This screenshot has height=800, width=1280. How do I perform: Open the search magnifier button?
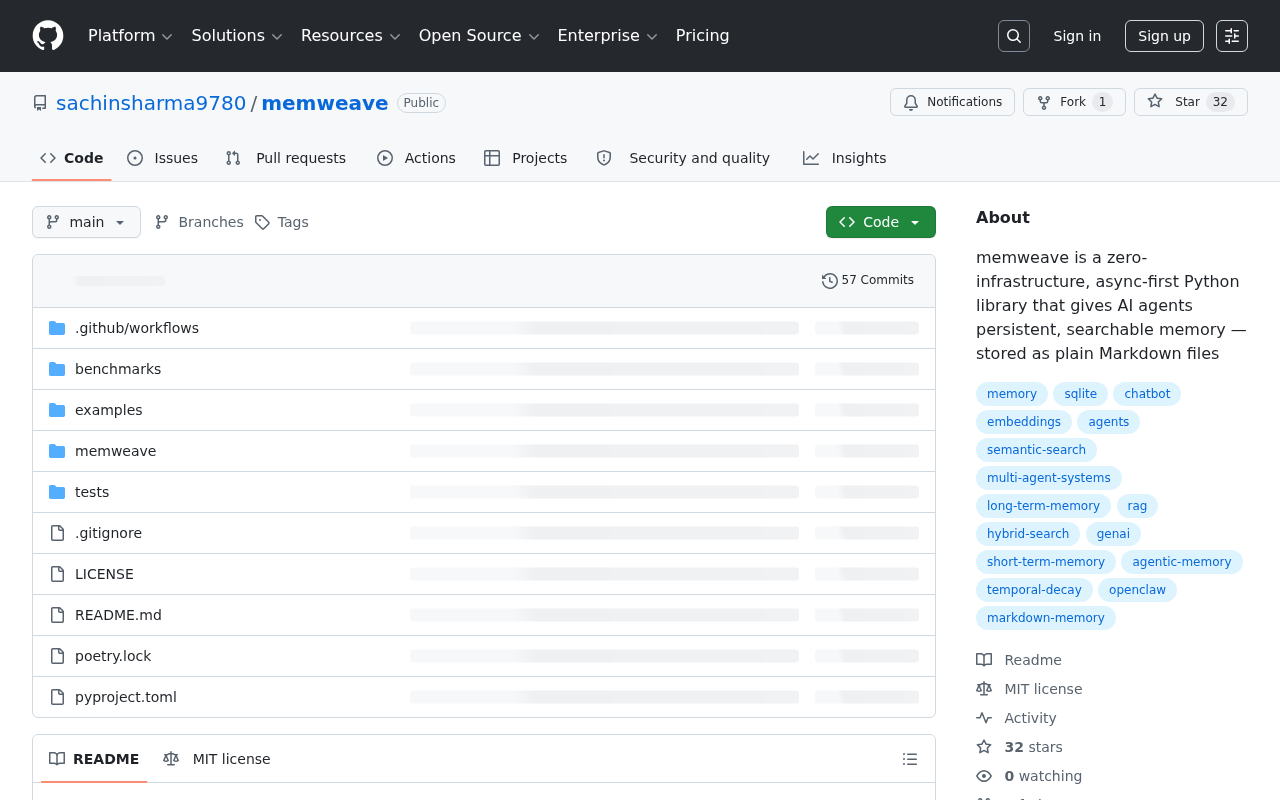pos(1014,36)
